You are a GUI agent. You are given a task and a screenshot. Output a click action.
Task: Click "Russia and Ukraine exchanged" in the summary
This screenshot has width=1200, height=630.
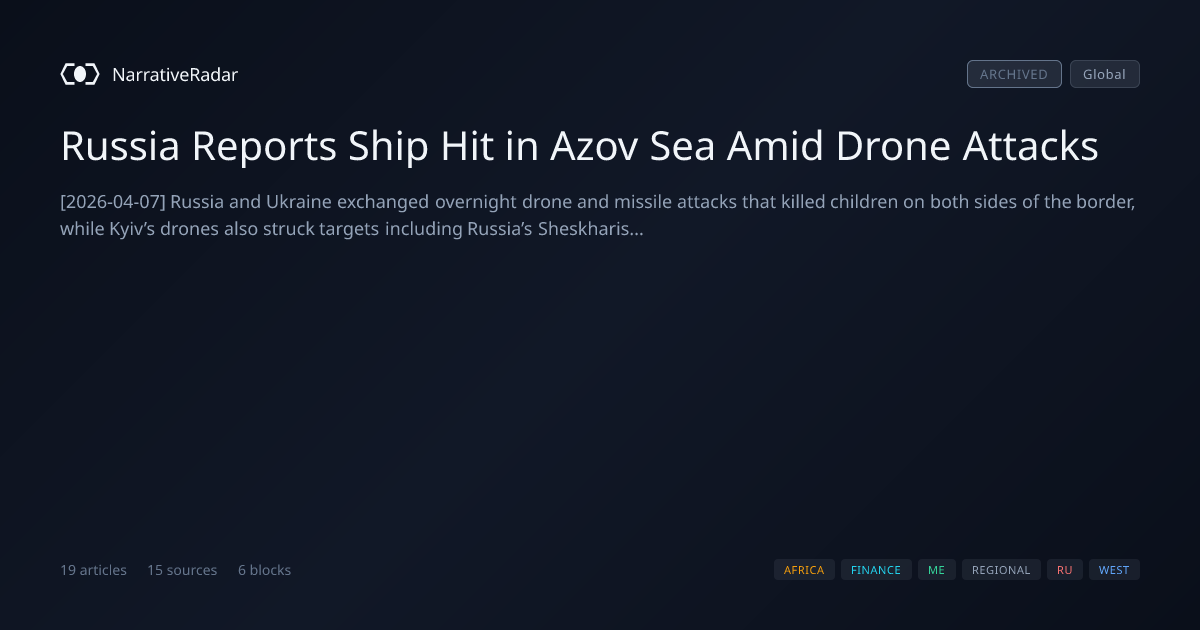click(300, 201)
